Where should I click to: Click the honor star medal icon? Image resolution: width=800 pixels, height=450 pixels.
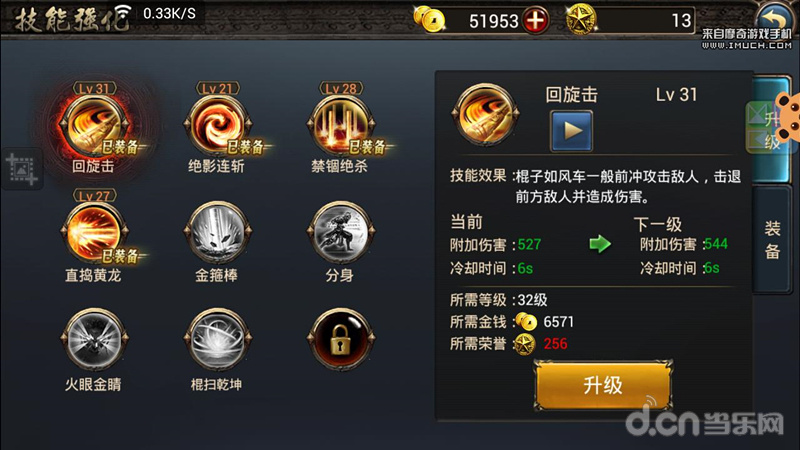click(x=581, y=19)
